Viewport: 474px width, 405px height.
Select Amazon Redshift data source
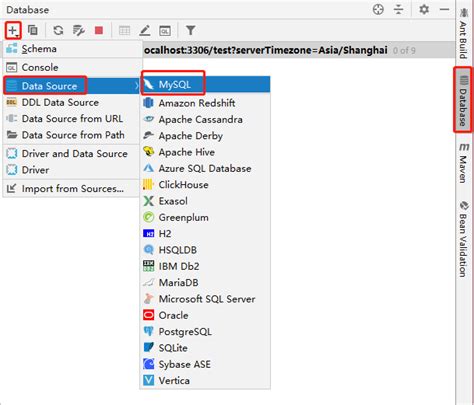pos(205,103)
